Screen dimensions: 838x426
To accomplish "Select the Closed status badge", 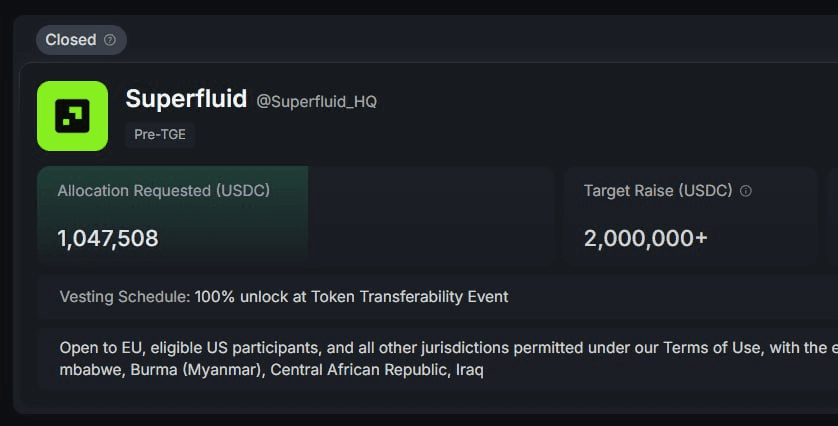I will [71, 40].
